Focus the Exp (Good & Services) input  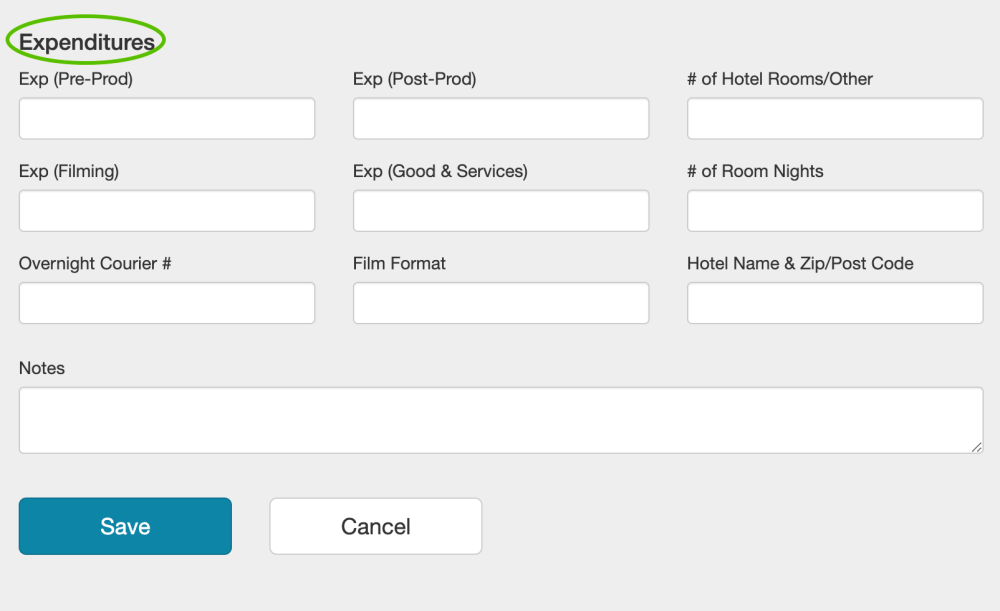(501, 211)
